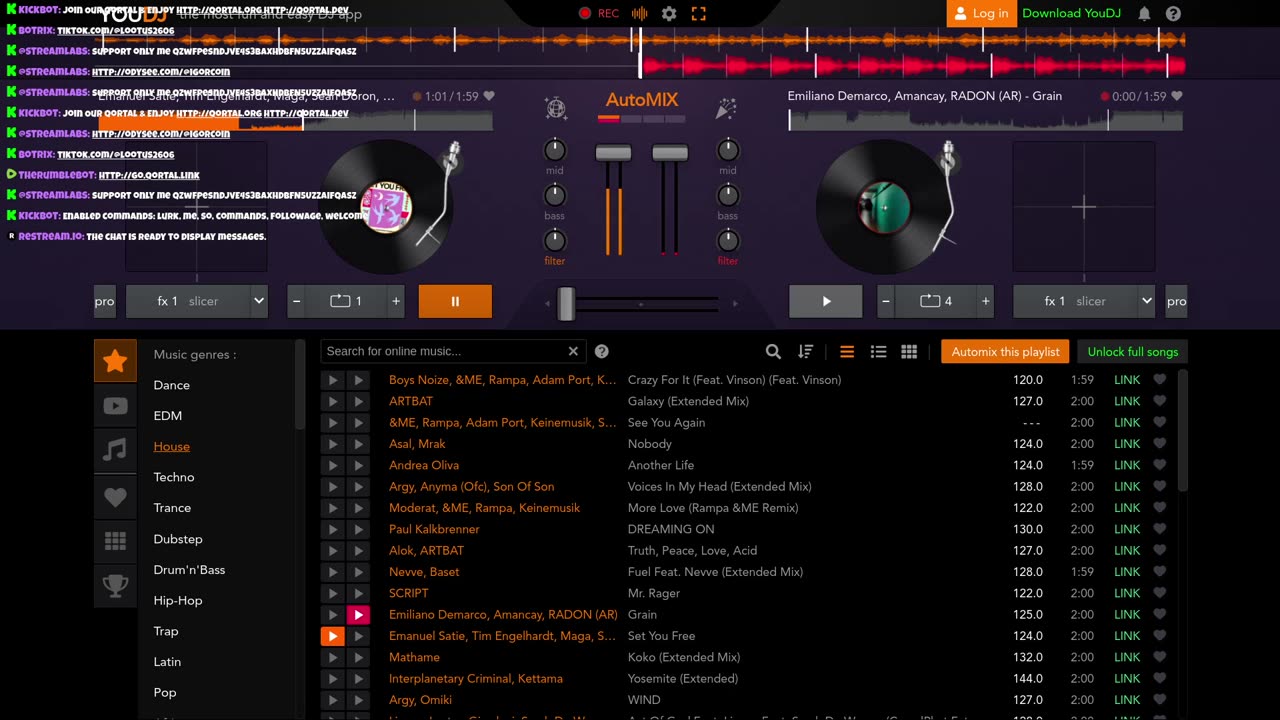The image size is (1280, 720).
Task: Open the LINK for See You Again
Action: click(1127, 423)
